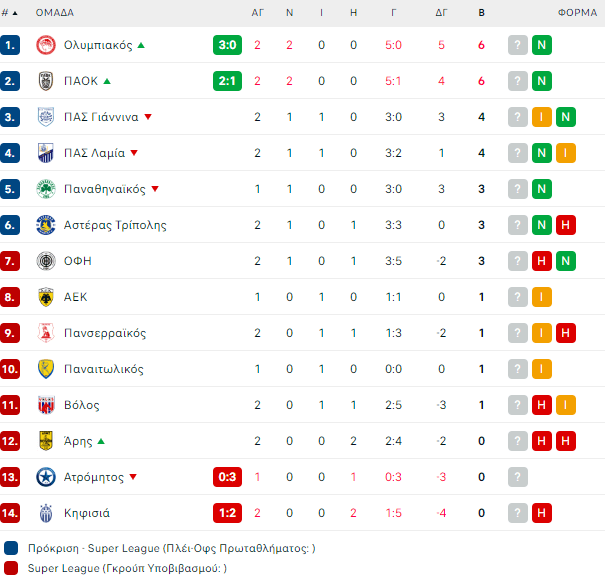Click the Ατρόμητος live score 0:3 badge
605x584 pixels.
coord(227,477)
